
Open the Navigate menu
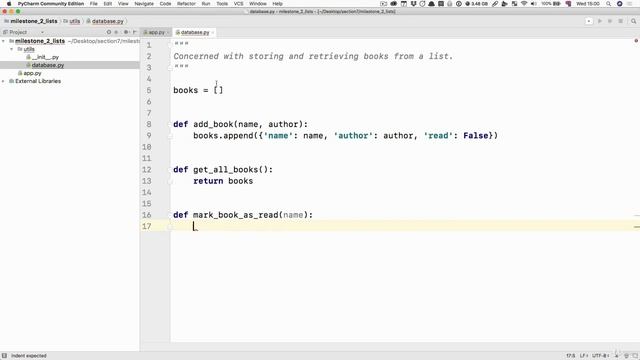[144, 4]
